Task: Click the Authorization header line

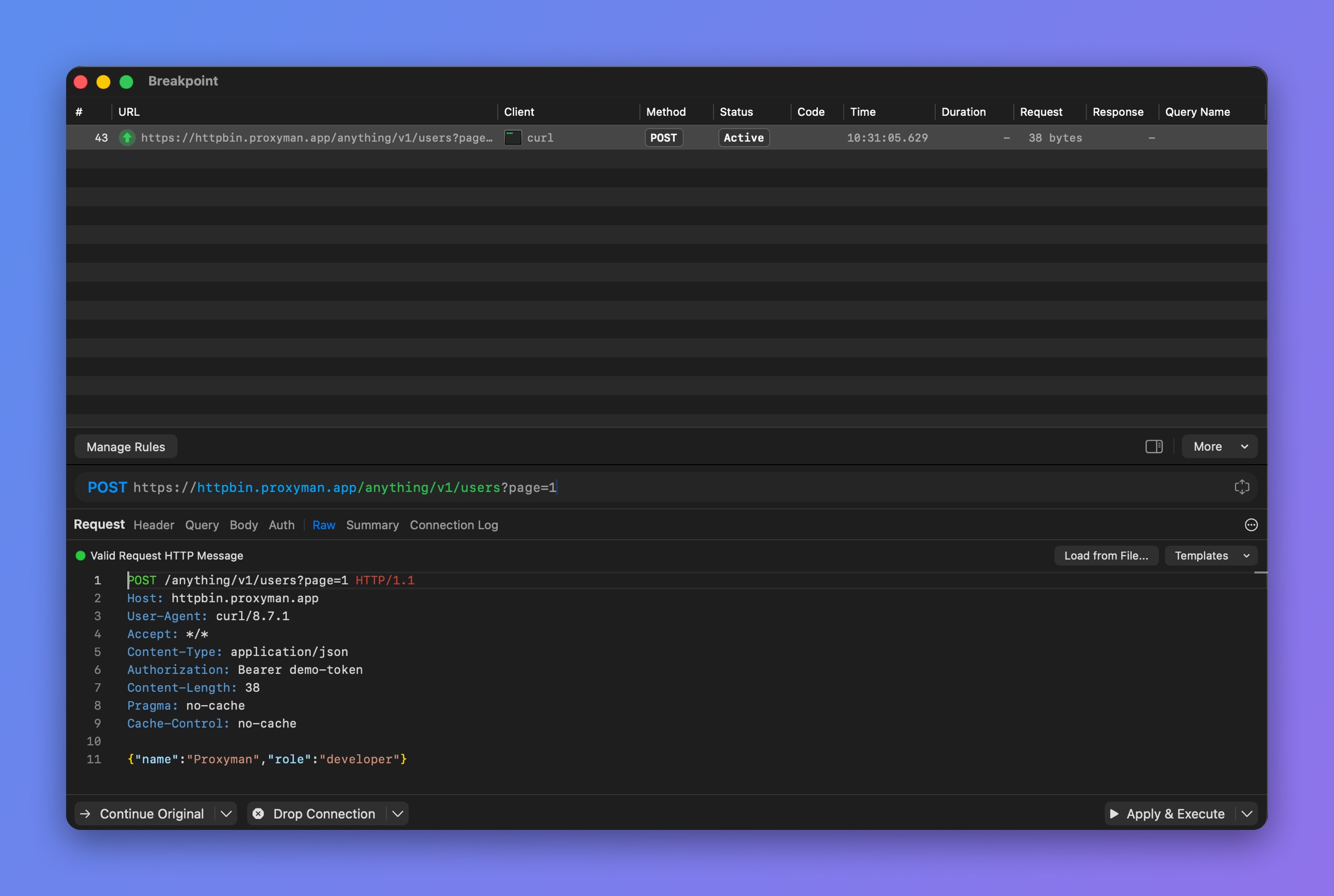Action: [x=245, y=670]
